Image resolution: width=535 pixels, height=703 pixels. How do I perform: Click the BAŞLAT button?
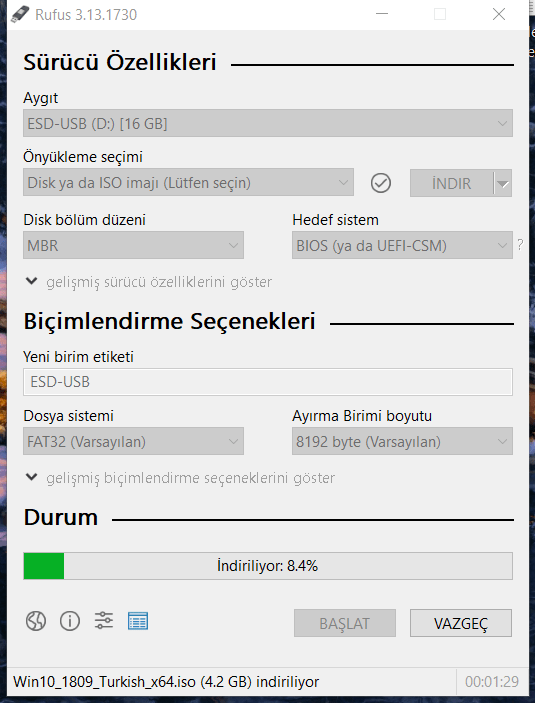(345, 623)
